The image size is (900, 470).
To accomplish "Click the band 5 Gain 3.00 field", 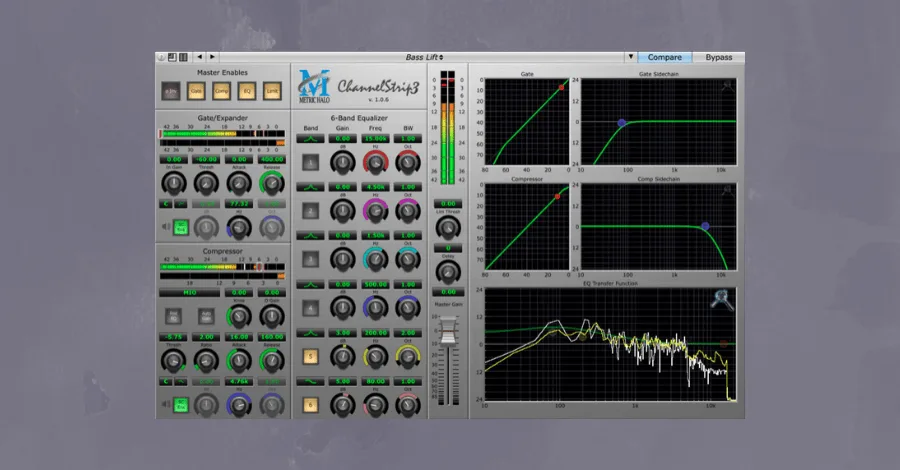I will (343, 333).
